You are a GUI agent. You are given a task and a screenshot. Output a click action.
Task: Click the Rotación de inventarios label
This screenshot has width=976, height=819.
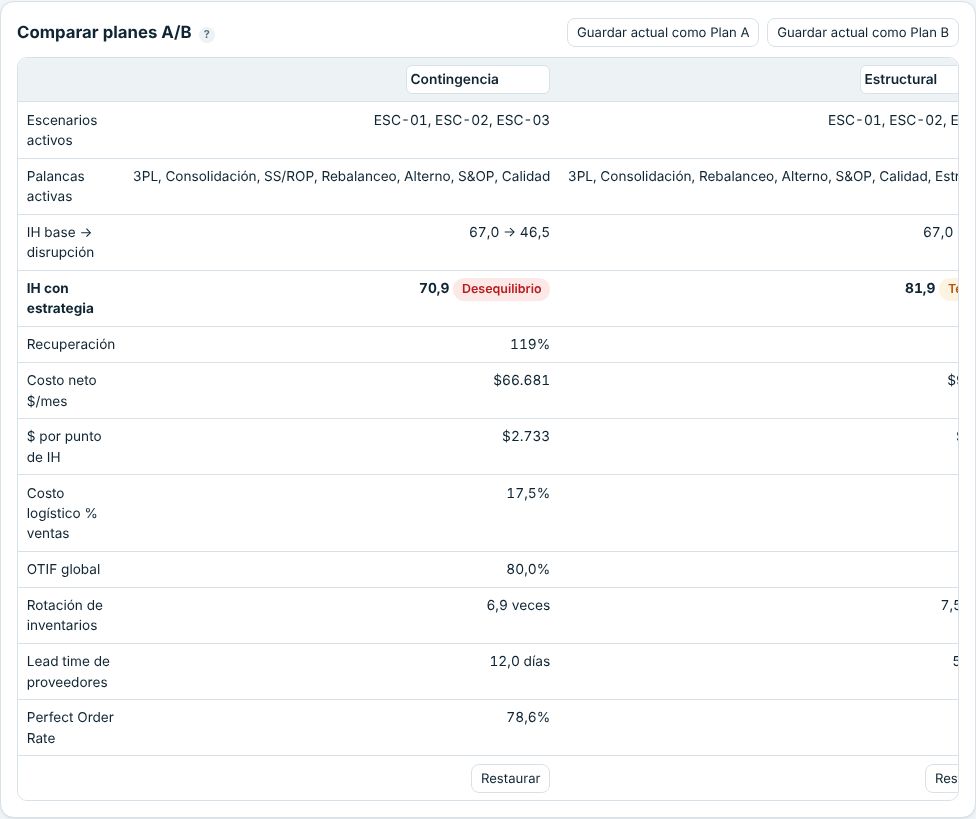[64, 615]
